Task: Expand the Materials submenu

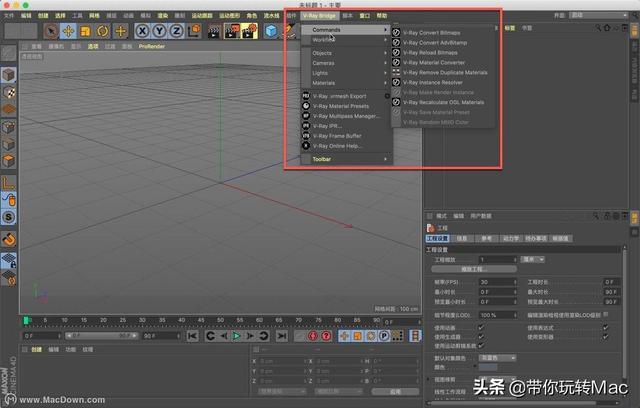Action: 347,83
